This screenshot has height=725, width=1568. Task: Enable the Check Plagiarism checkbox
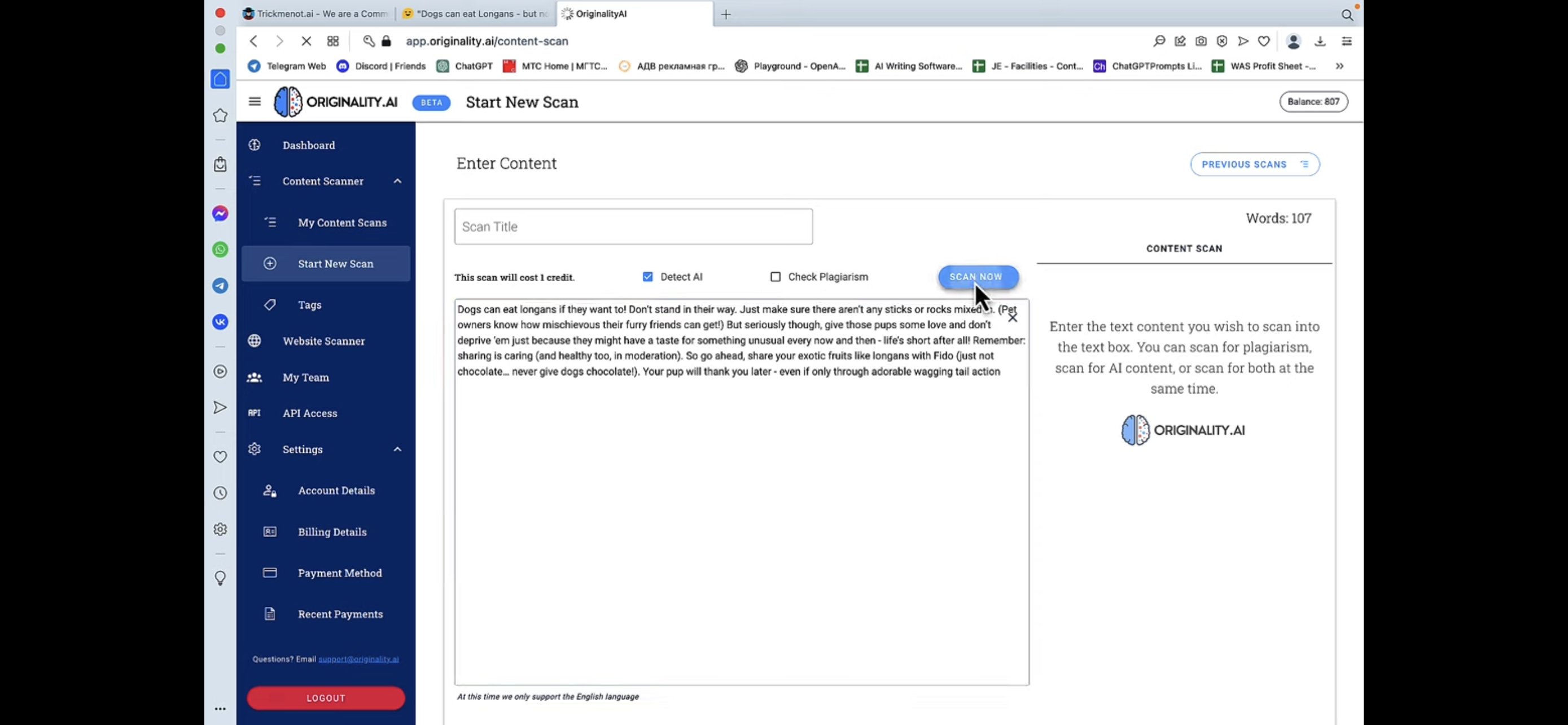775,277
